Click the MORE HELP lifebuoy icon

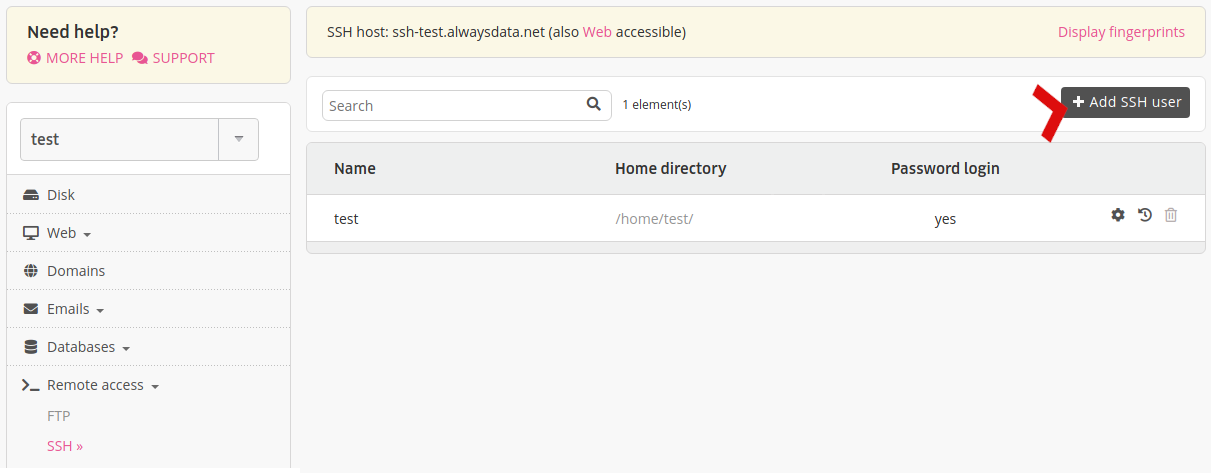pos(34,58)
